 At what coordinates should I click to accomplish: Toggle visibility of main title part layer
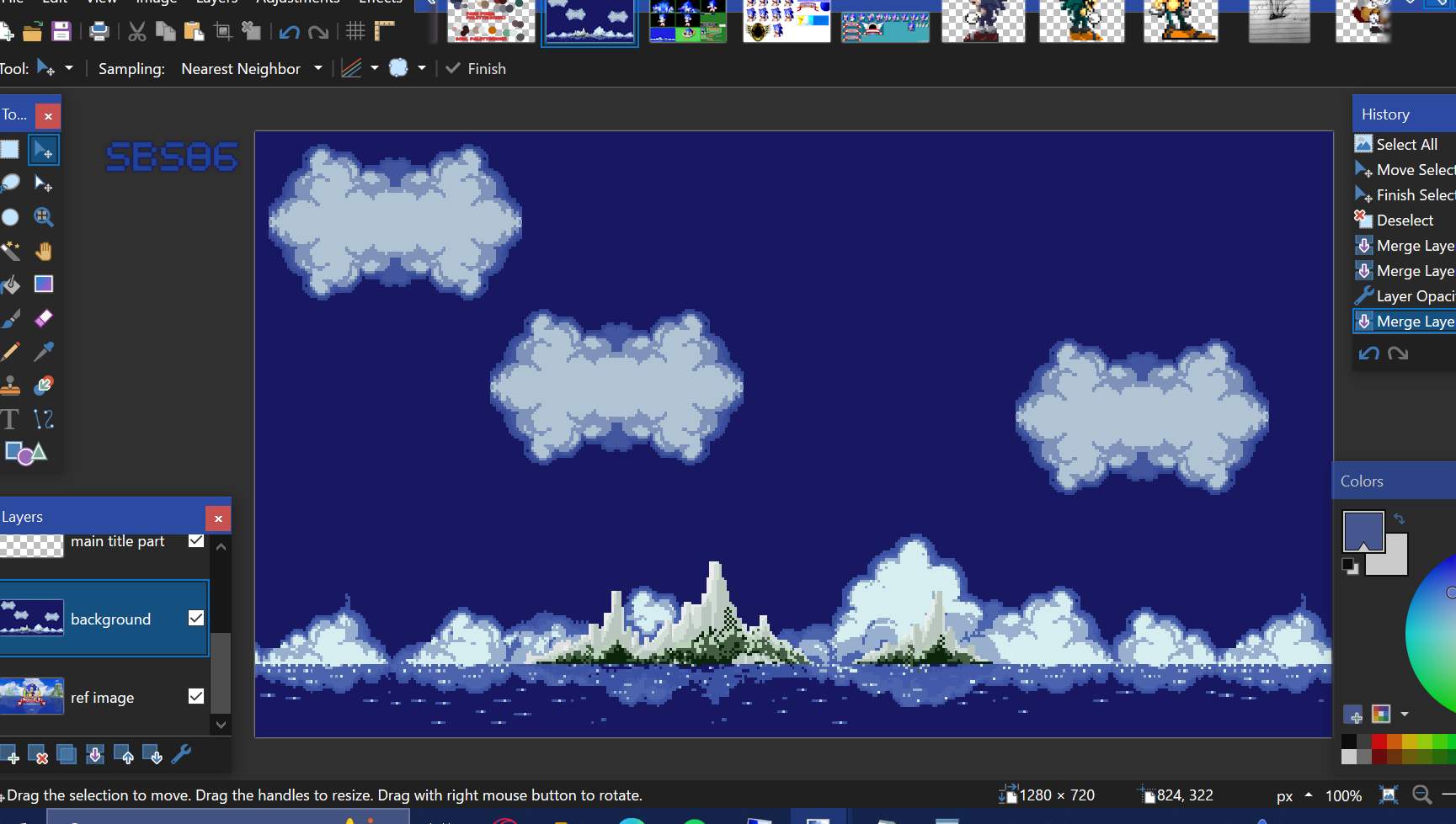pos(196,540)
